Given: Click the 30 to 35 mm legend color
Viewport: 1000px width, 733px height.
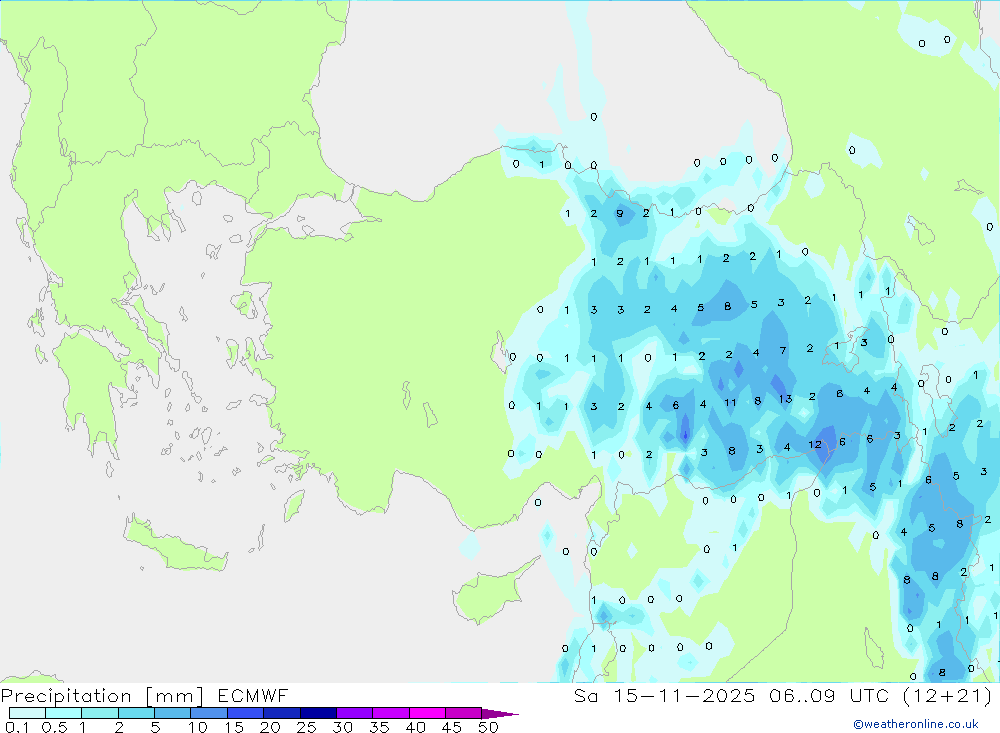Looking at the screenshot, I should tap(354, 713).
